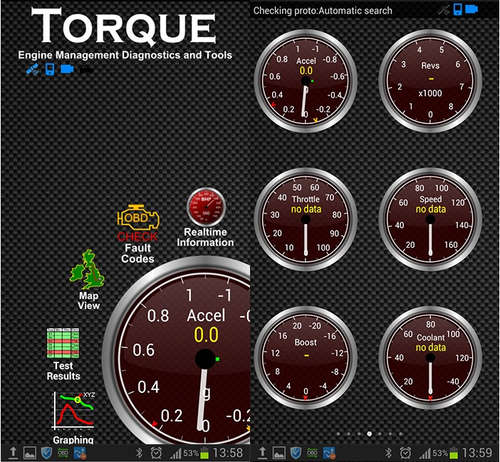Select the Boost gauge
500x462 pixels.
306,358
